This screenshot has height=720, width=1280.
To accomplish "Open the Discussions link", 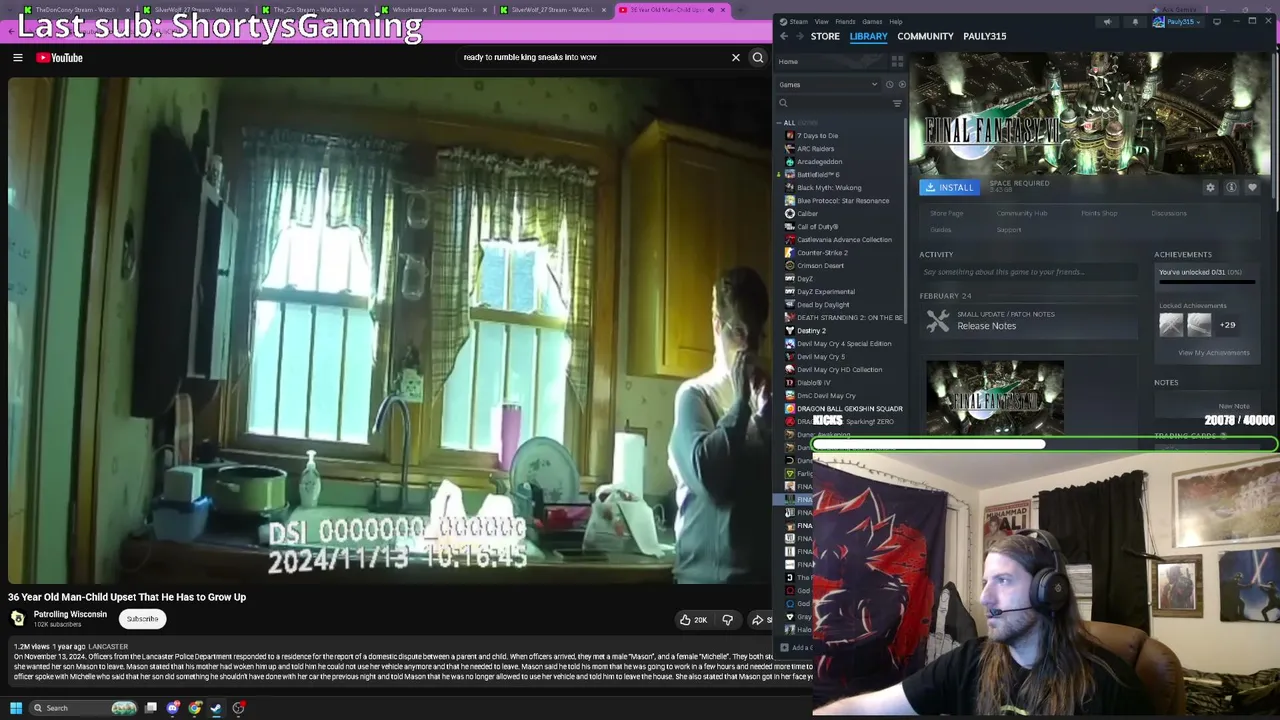I will [x=1168, y=213].
